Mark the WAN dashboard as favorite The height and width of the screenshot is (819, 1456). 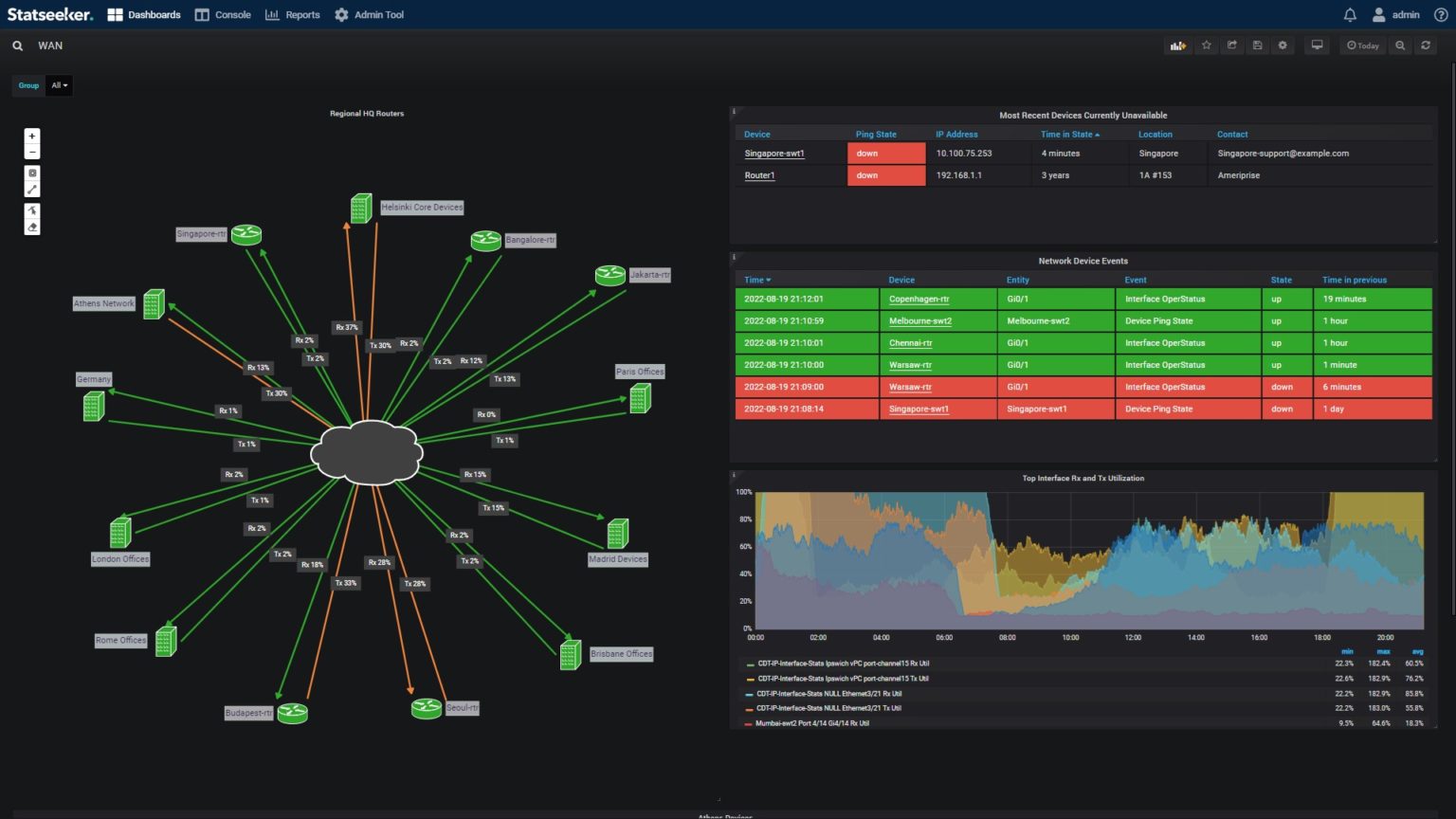[1206, 45]
